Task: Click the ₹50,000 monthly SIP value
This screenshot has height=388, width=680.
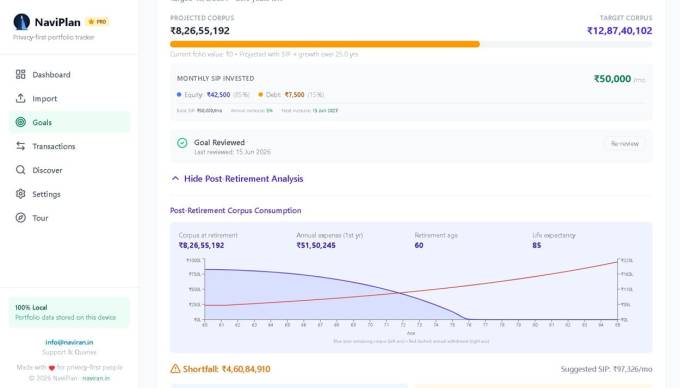Action: 612,79
